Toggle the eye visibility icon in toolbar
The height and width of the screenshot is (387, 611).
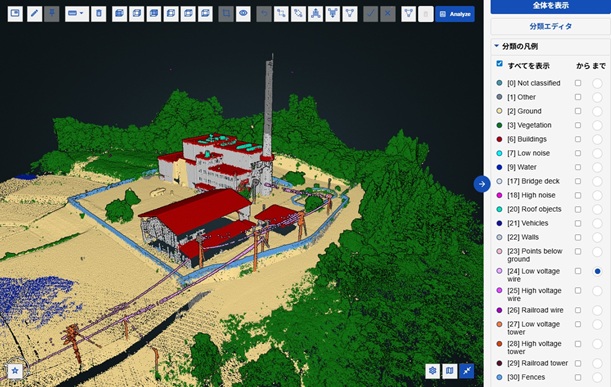point(243,14)
